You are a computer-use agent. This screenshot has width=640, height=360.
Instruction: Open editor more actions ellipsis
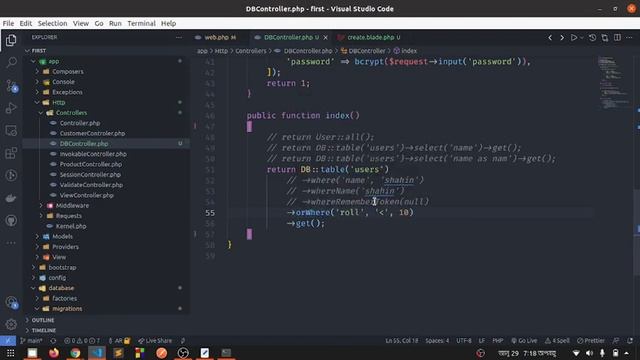[629, 38]
